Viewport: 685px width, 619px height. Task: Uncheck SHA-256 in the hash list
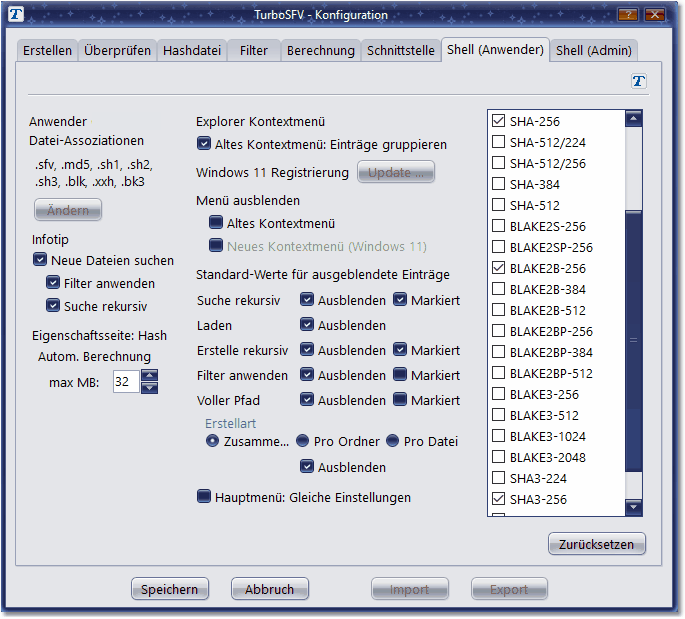coord(498,121)
